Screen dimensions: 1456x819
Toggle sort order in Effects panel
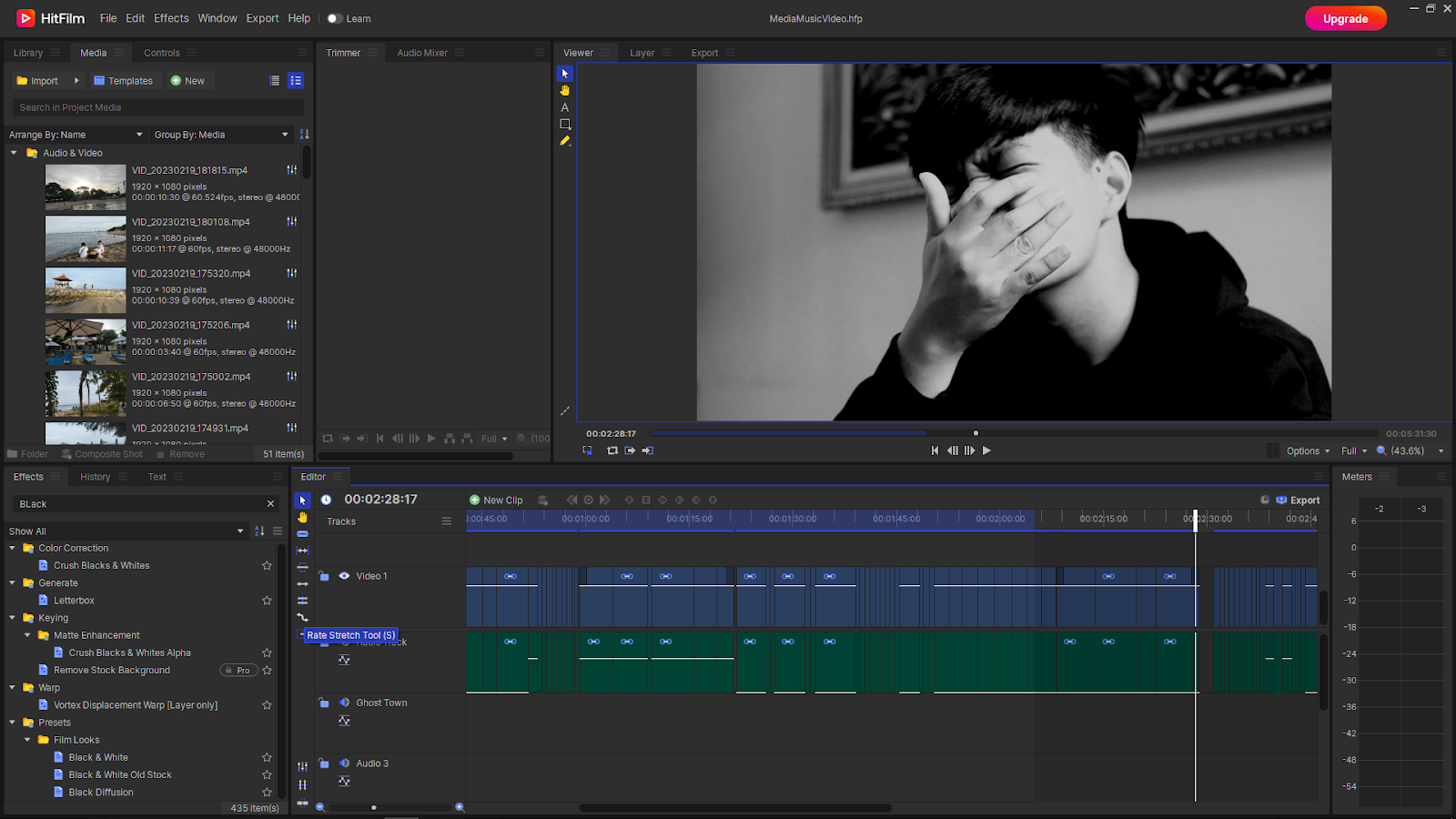click(x=259, y=531)
